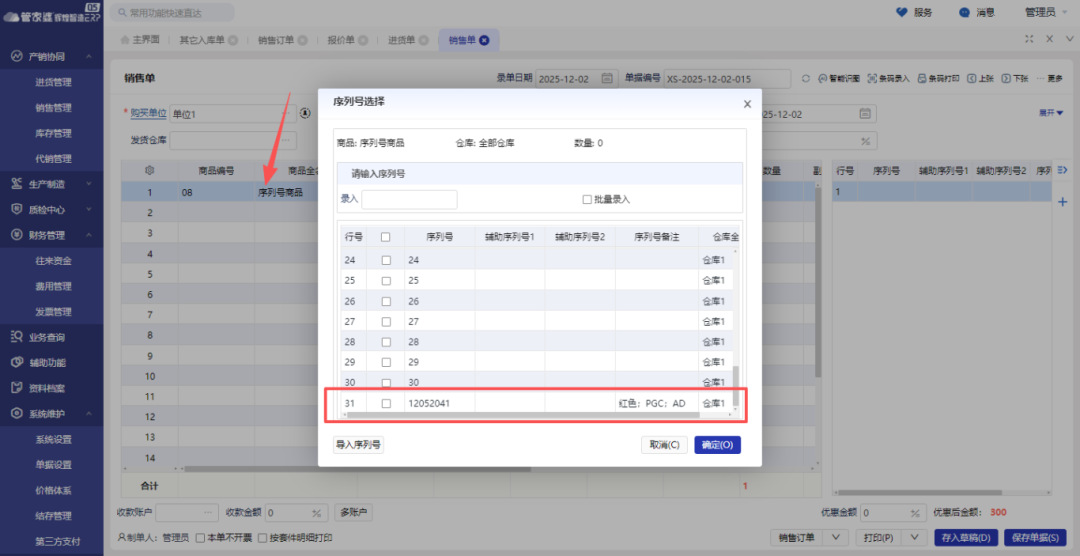Expand the 质检中心 sidebar group
This screenshot has height=556, width=1080.
[89, 209]
